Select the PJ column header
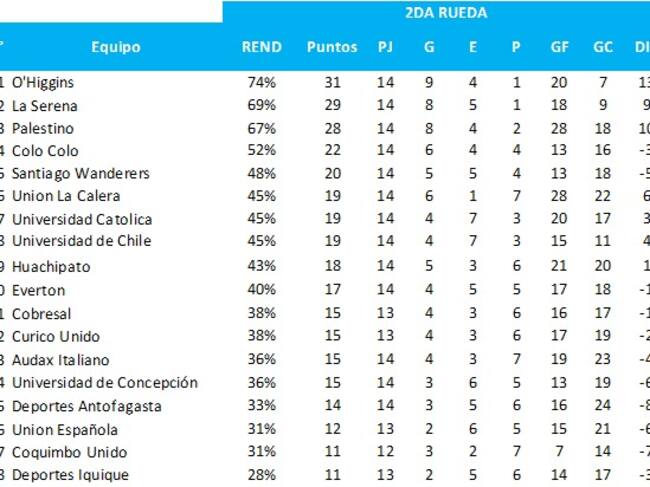The image size is (650, 487). [x=385, y=47]
